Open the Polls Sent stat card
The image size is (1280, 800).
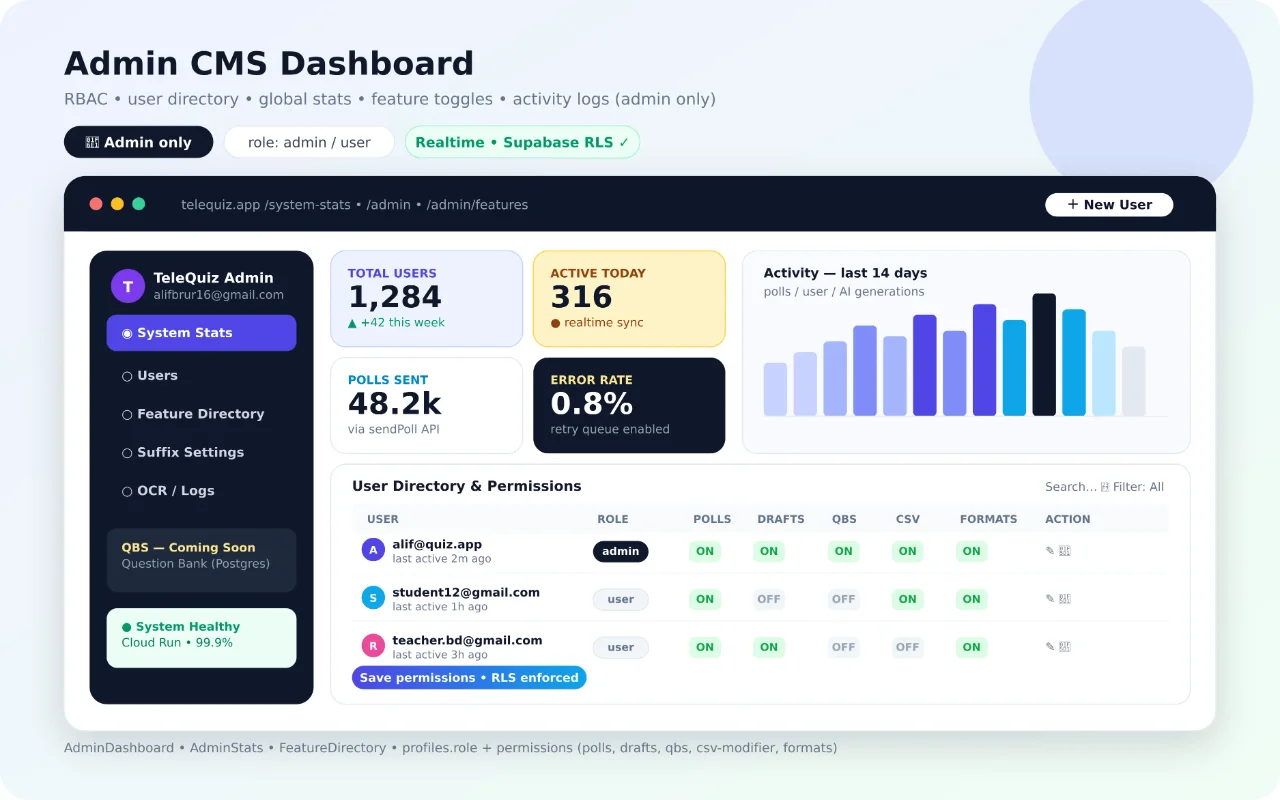click(427, 405)
